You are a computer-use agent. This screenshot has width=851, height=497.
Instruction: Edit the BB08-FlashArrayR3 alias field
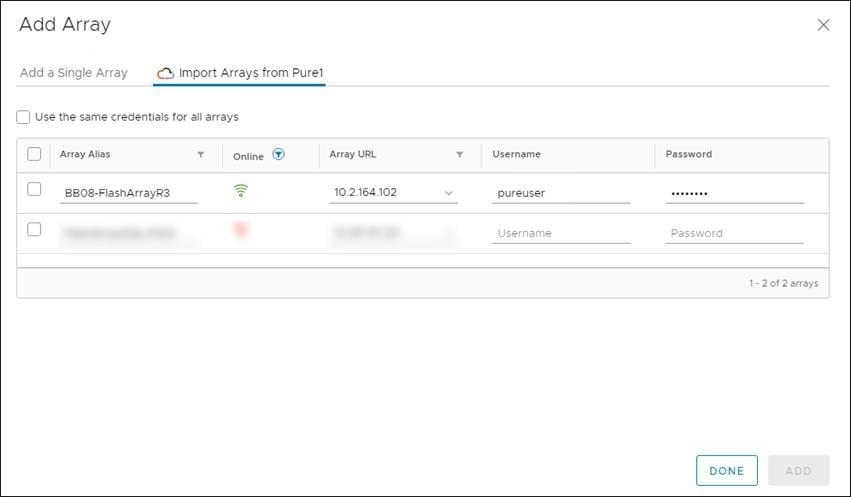pos(129,193)
